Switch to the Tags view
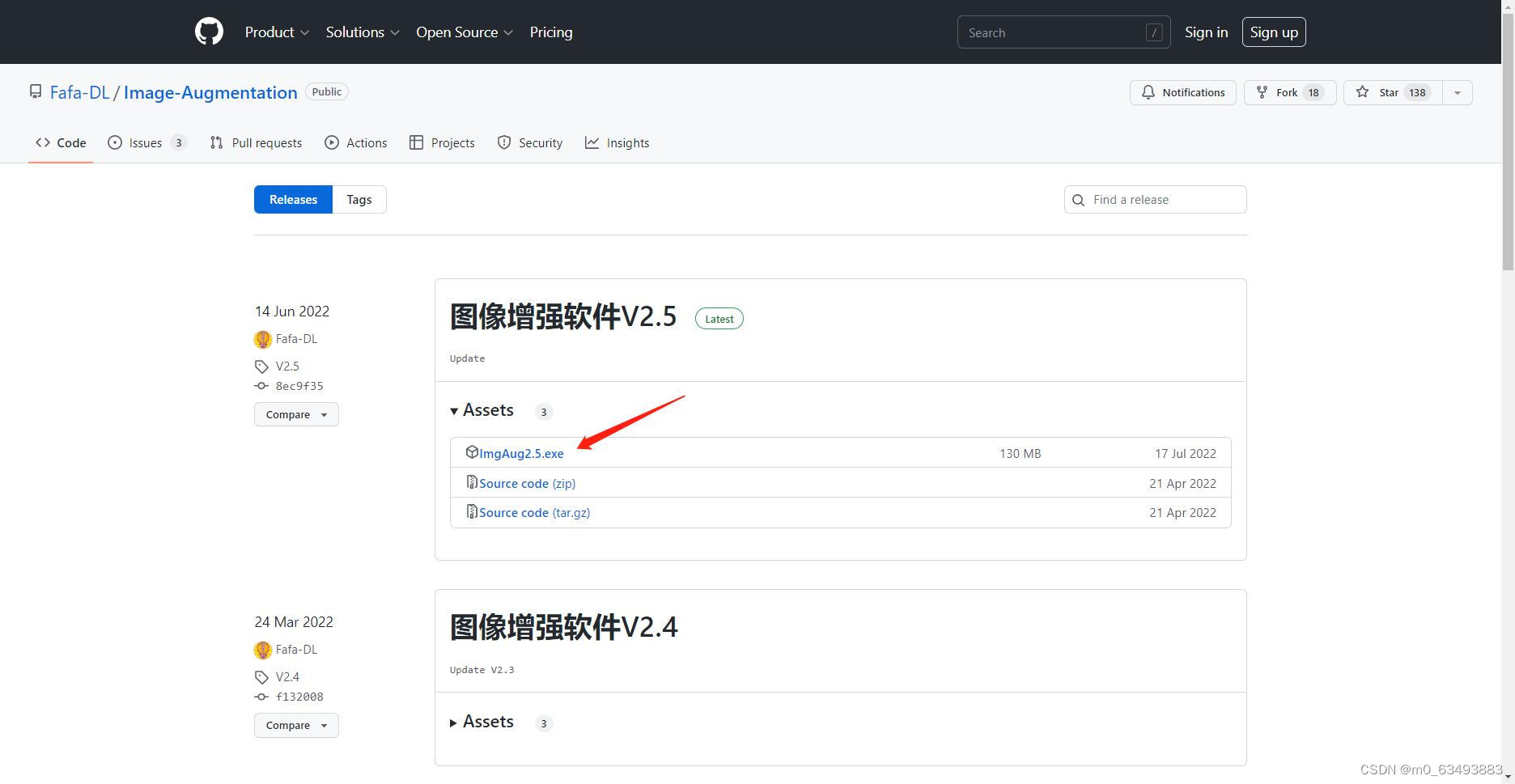Screen dimensions: 1515x784 pyautogui.click(x=359, y=199)
